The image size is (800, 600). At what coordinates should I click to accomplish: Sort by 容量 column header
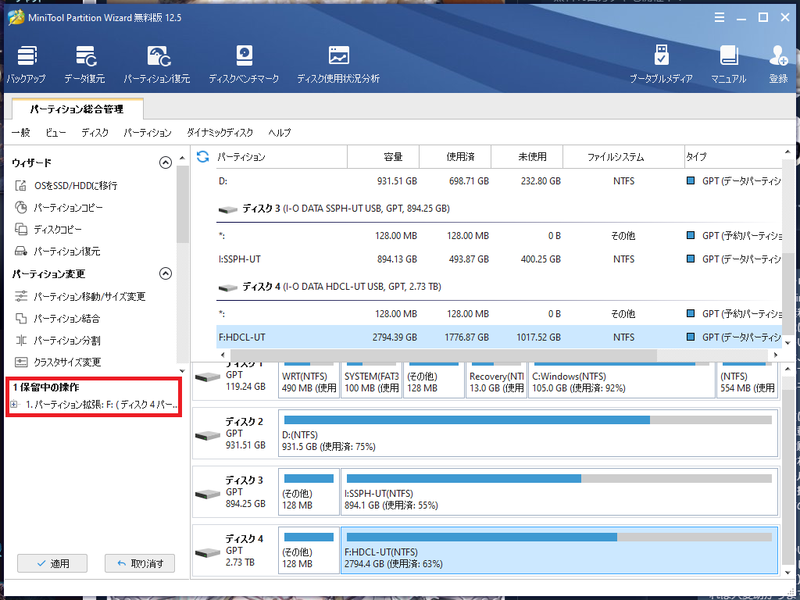pos(383,157)
